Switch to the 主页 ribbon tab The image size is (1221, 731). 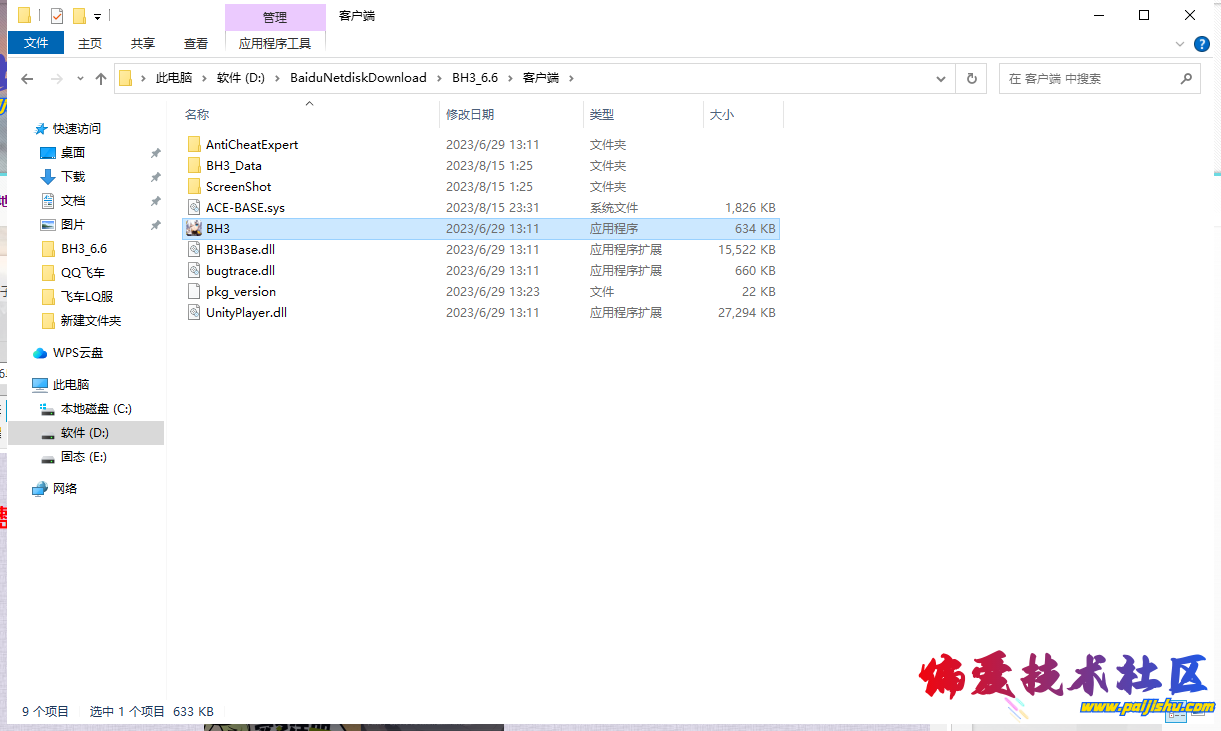[90, 43]
